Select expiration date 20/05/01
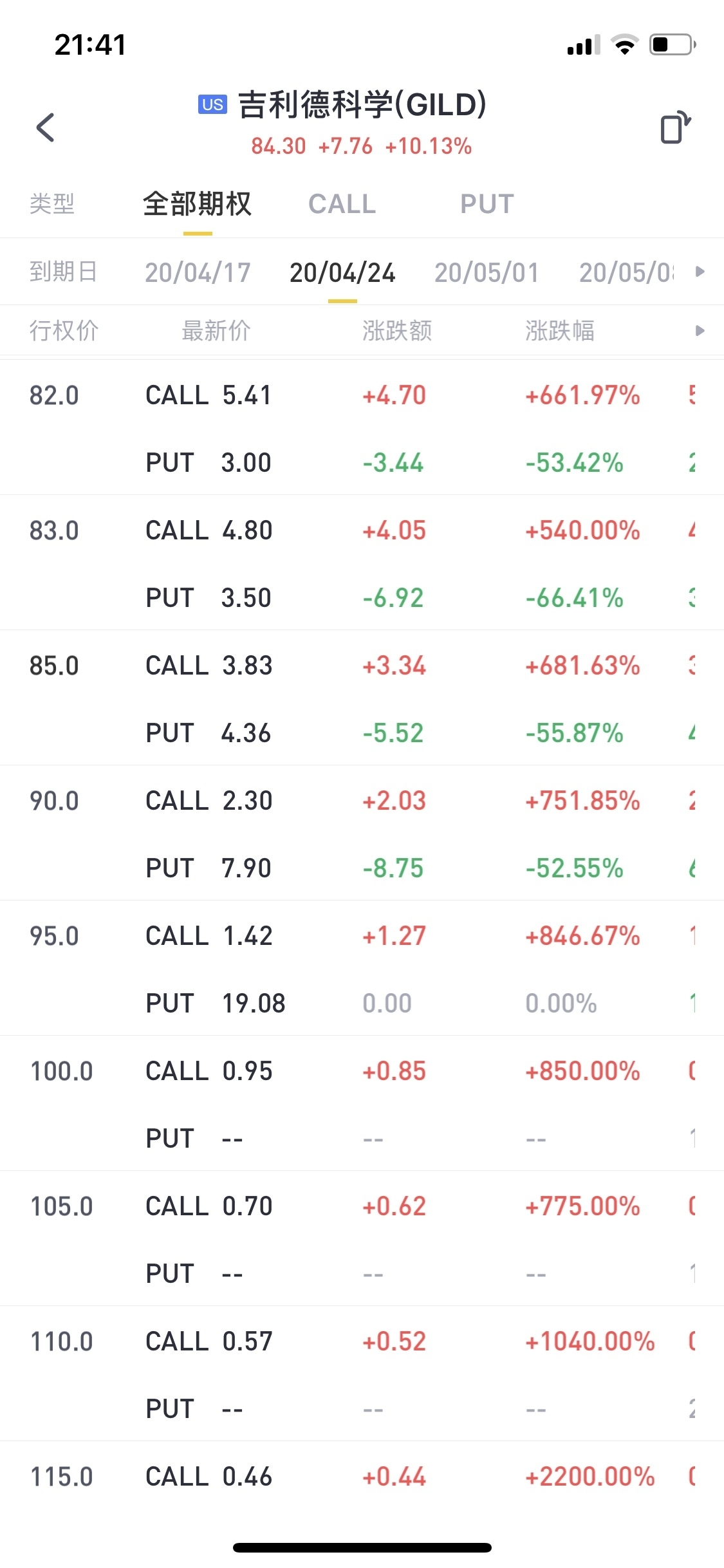 pyautogui.click(x=487, y=272)
